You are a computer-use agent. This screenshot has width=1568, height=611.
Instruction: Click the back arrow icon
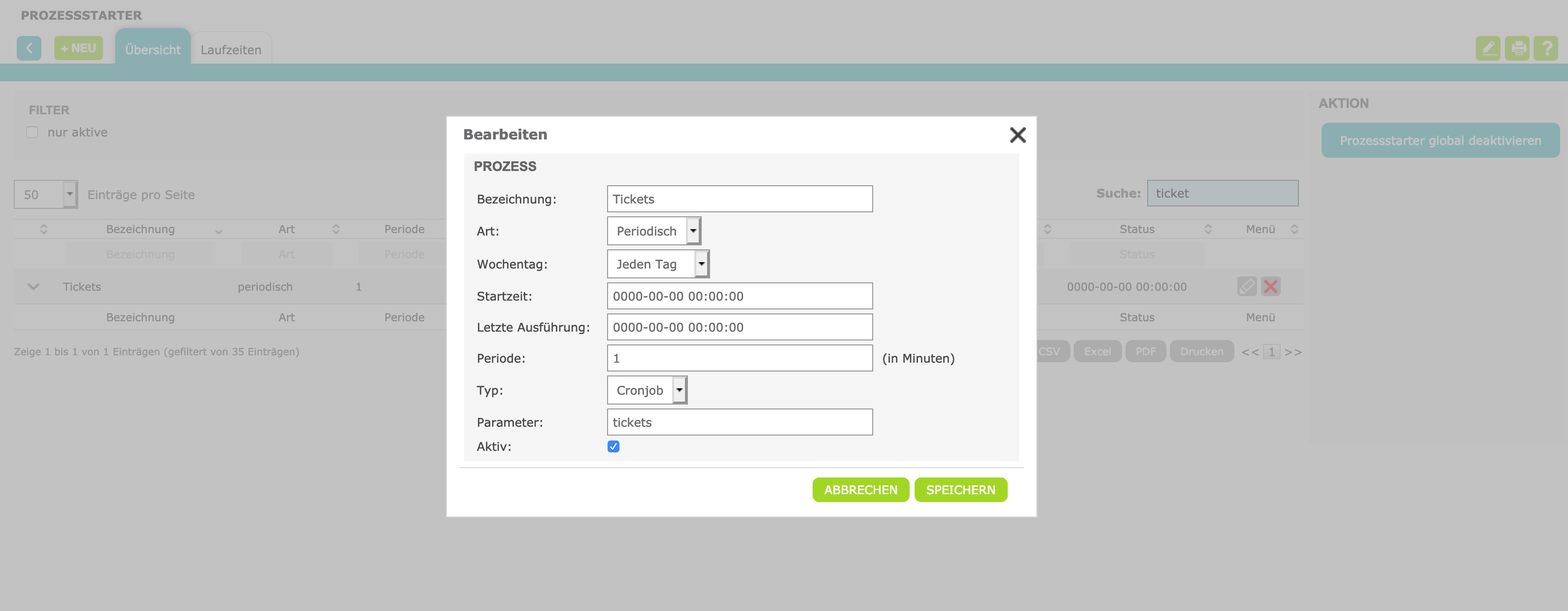[x=29, y=48]
